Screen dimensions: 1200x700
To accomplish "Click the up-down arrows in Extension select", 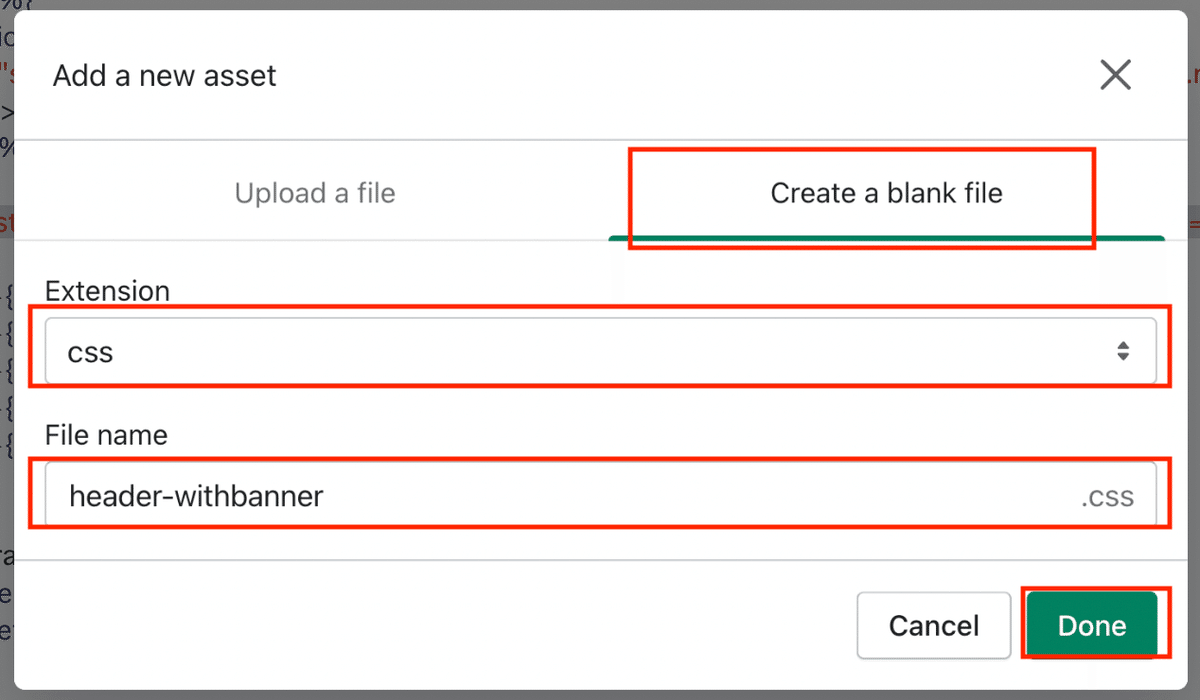I will [x=1123, y=351].
